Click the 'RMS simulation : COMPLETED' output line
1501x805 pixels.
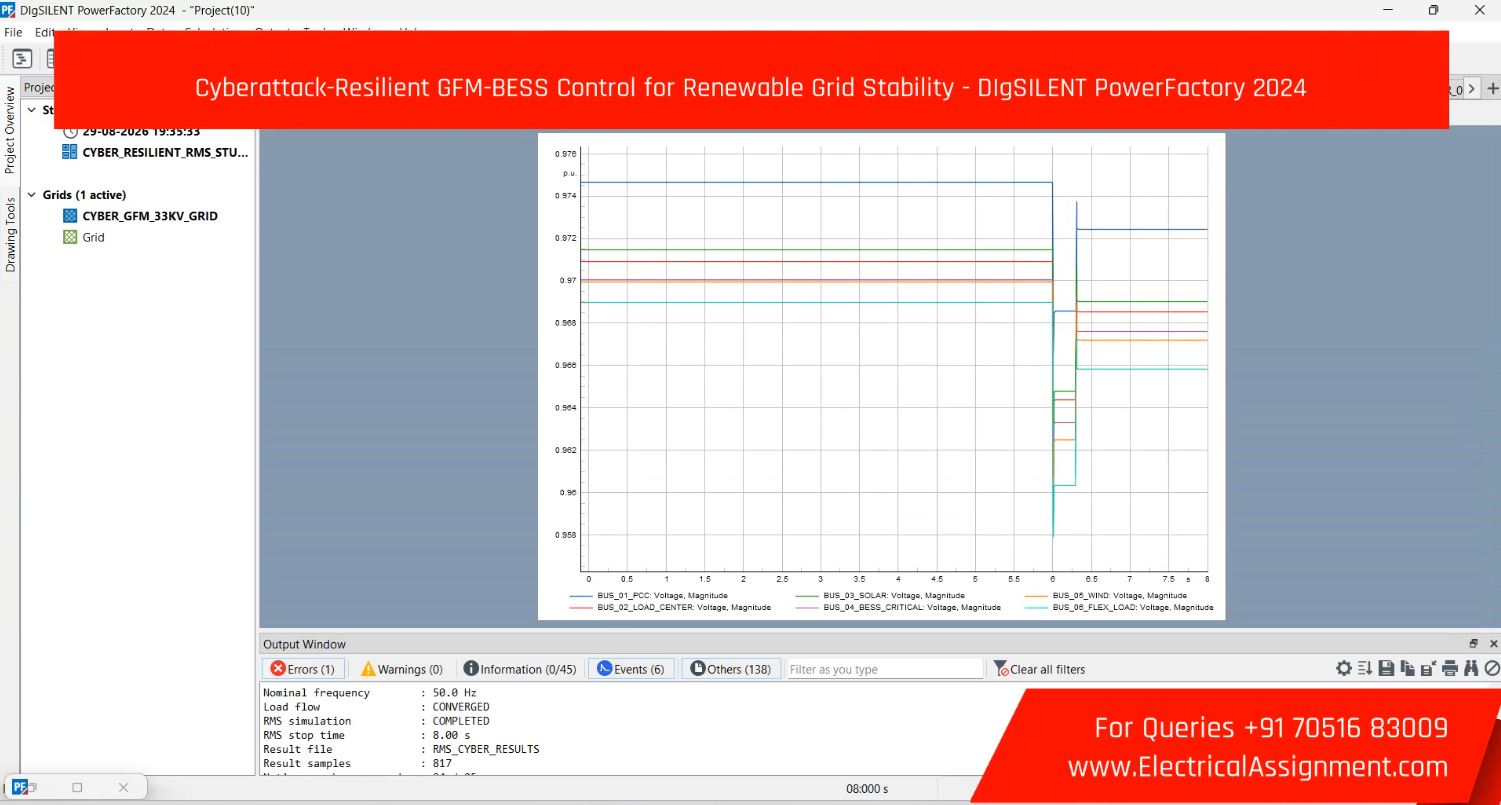coord(376,721)
